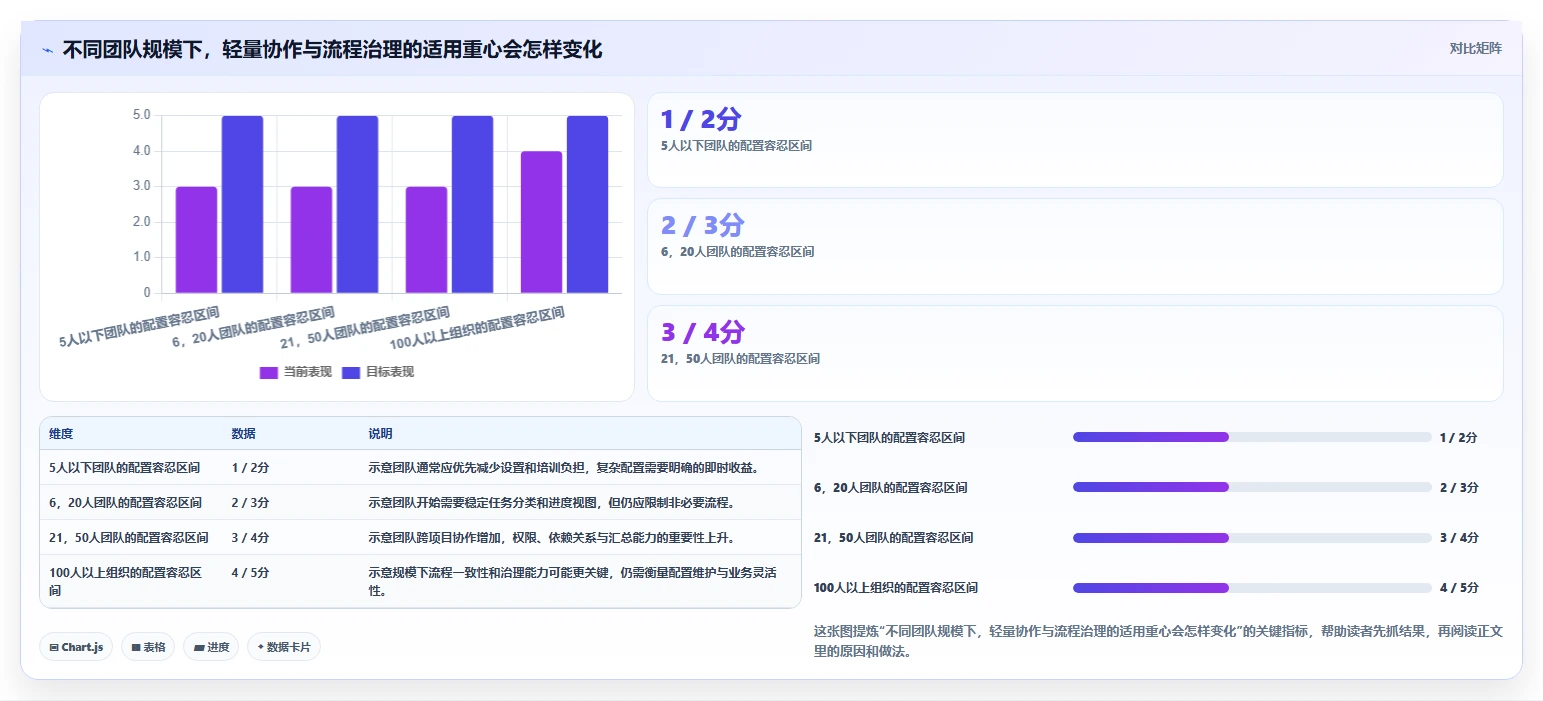Click the purple 当前表现 bar for 21，50人团队
The height and width of the screenshot is (701, 1543).
click(x=426, y=240)
